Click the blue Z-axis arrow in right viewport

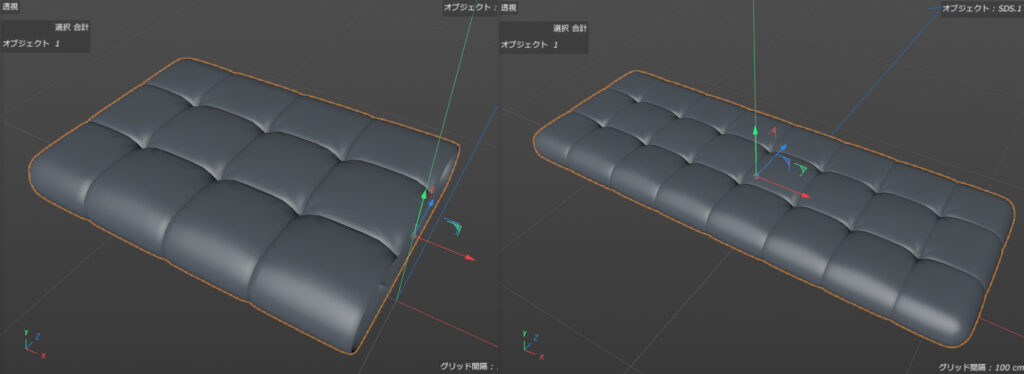point(782,149)
